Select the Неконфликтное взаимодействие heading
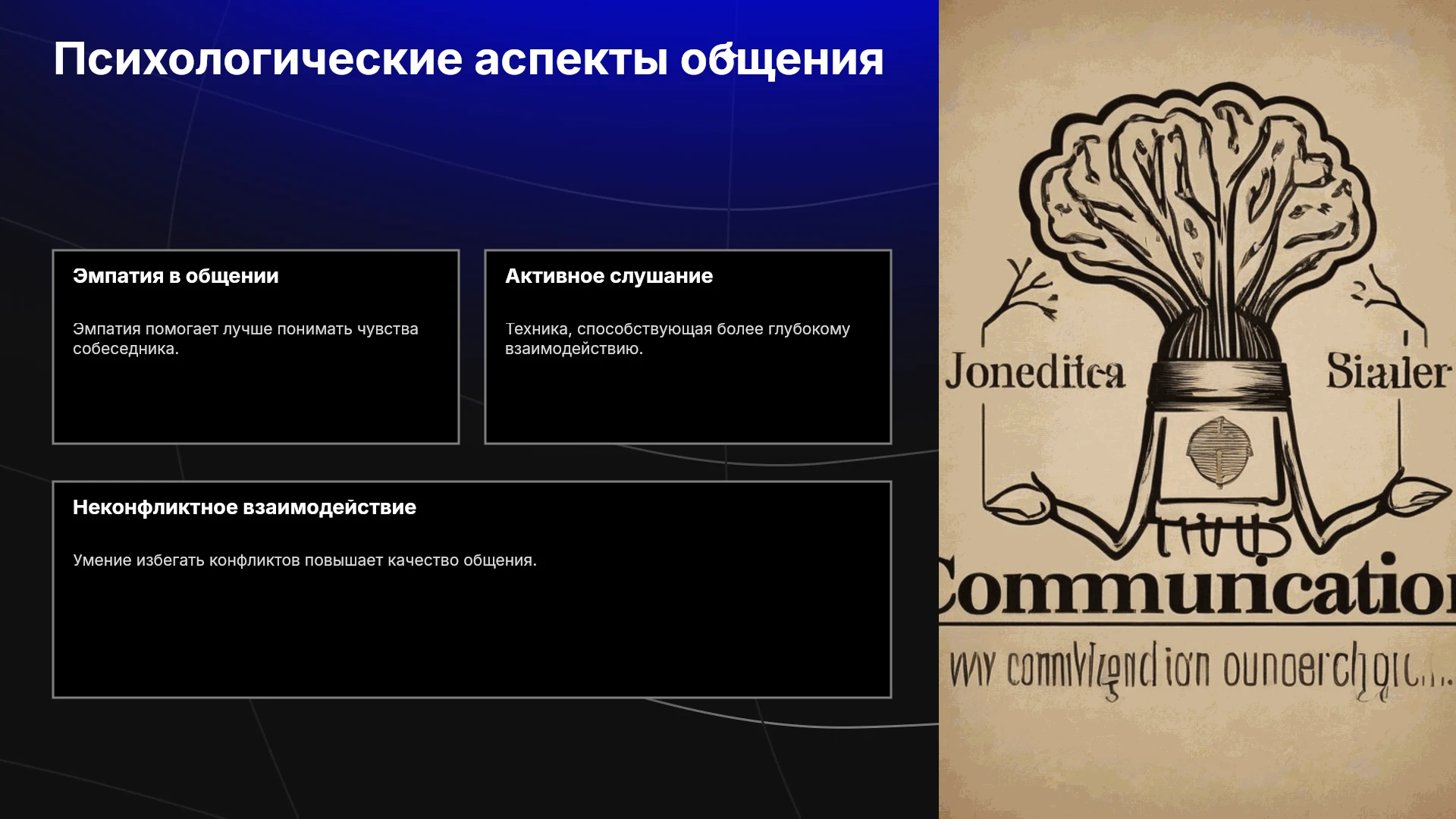Screen dimensions: 1456x819 244,507
